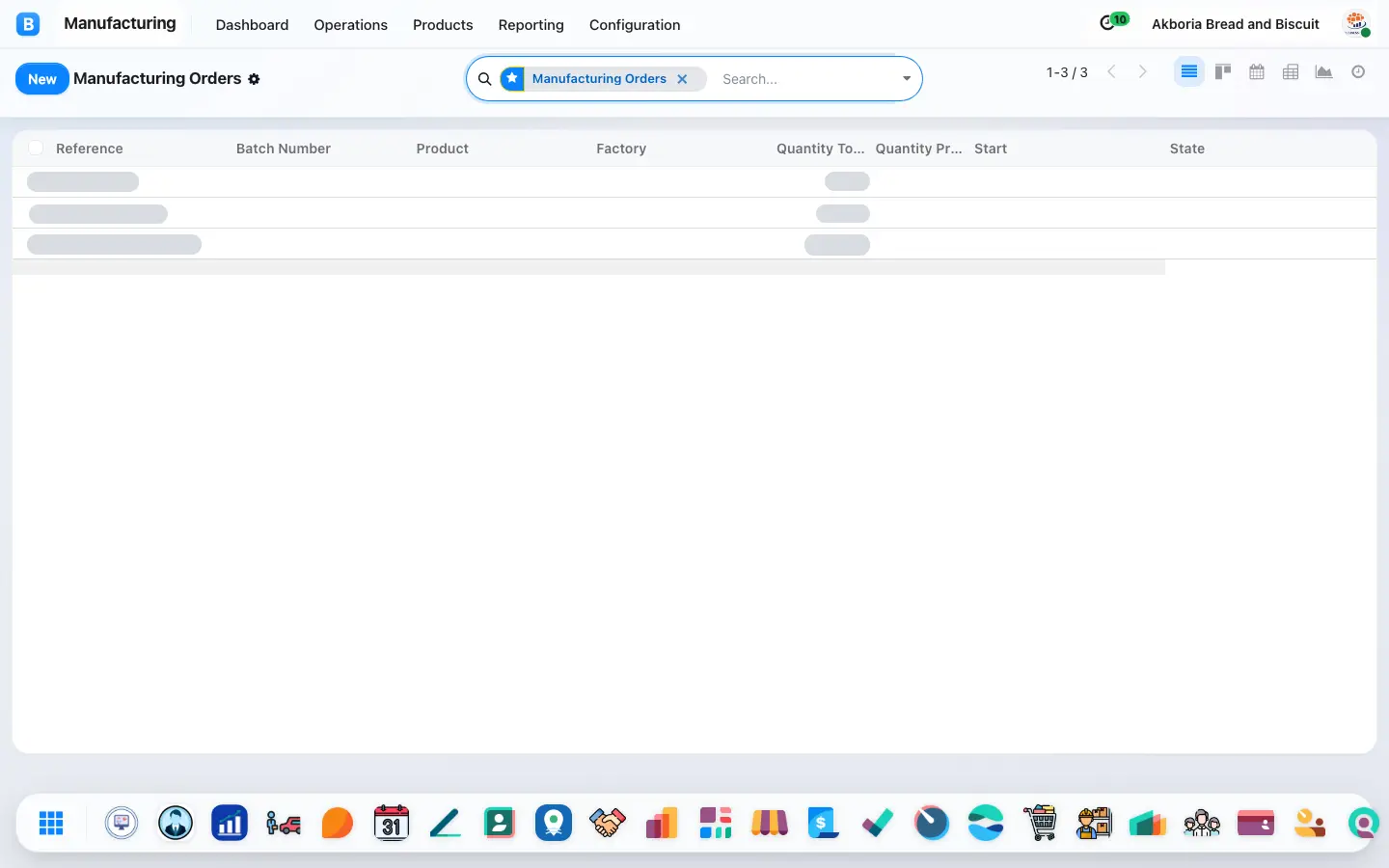The height and width of the screenshot is (868, 1389).
Task: Expand the search options dropdown arrow
Action: [907, 79]
